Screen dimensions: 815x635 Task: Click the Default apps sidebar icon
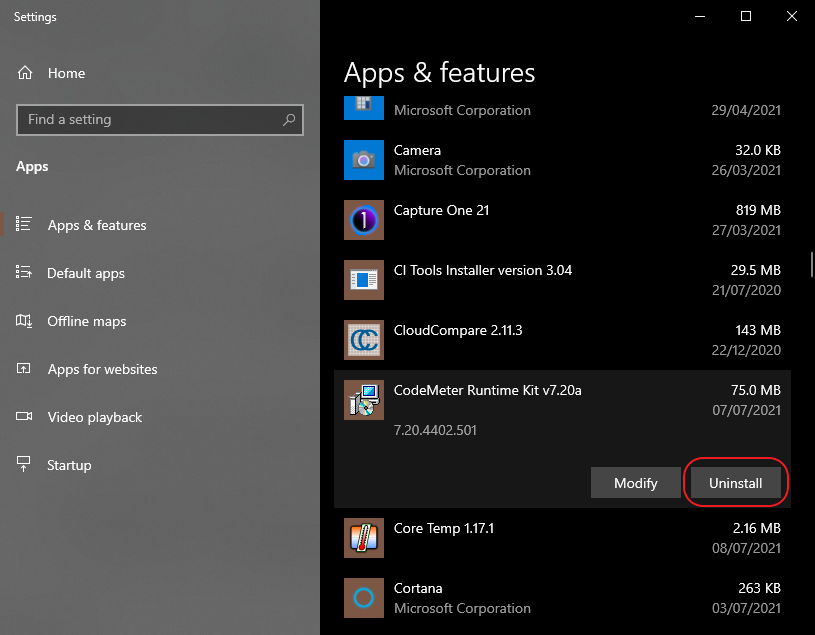coord(23,272)
